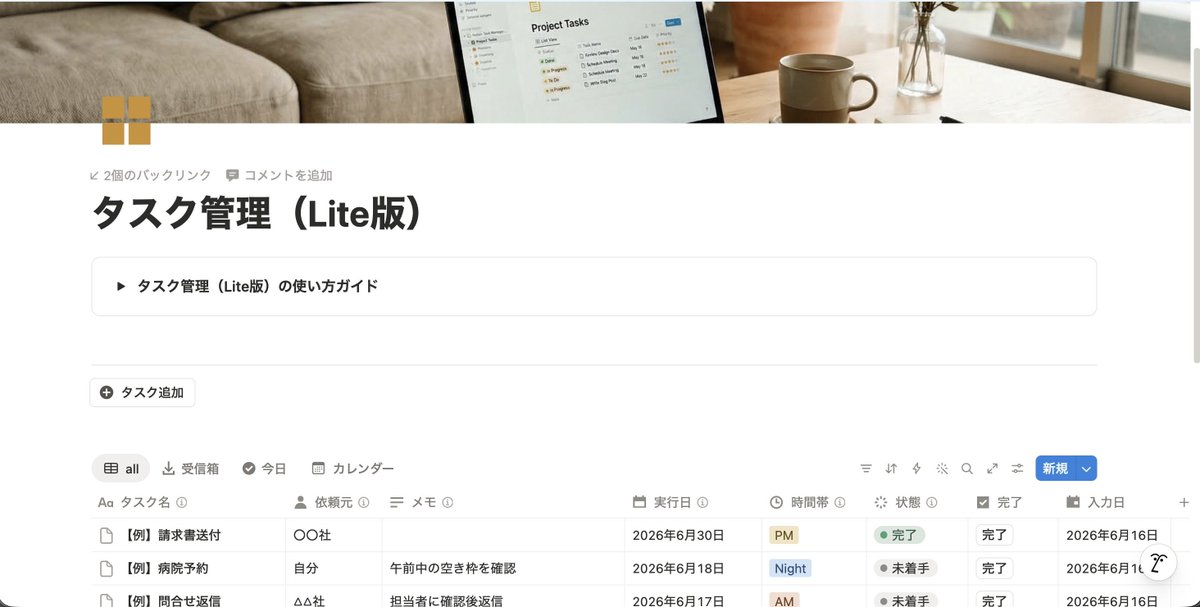
Task: Click the sparkle AI icon in toolbar
Action: [x=941, y=468]
